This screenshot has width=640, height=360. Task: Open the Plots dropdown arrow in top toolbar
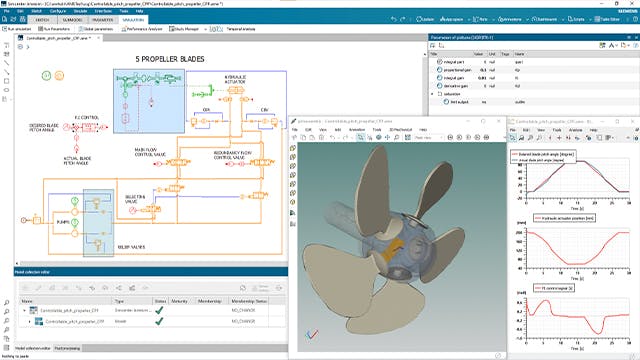click(x=492, y=19)
